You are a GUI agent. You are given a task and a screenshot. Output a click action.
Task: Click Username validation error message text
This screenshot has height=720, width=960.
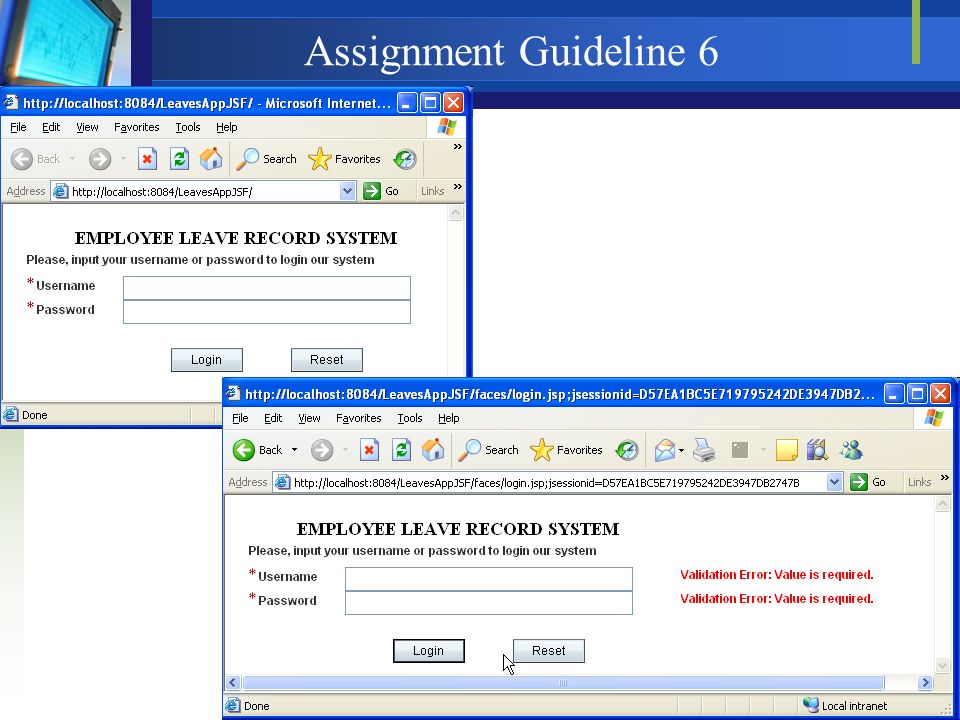776,574
